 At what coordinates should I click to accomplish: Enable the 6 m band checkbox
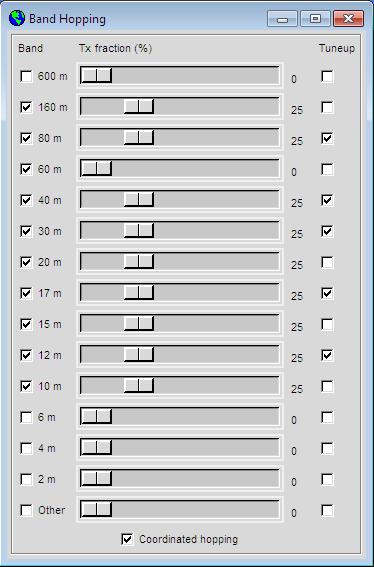26,417
